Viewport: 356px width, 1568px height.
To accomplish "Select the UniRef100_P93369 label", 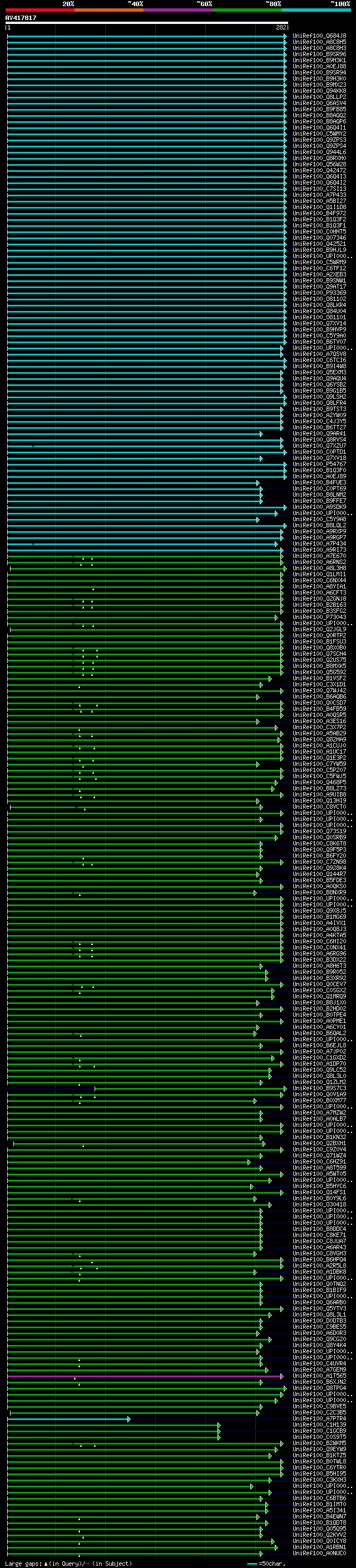I will point(319,293).
